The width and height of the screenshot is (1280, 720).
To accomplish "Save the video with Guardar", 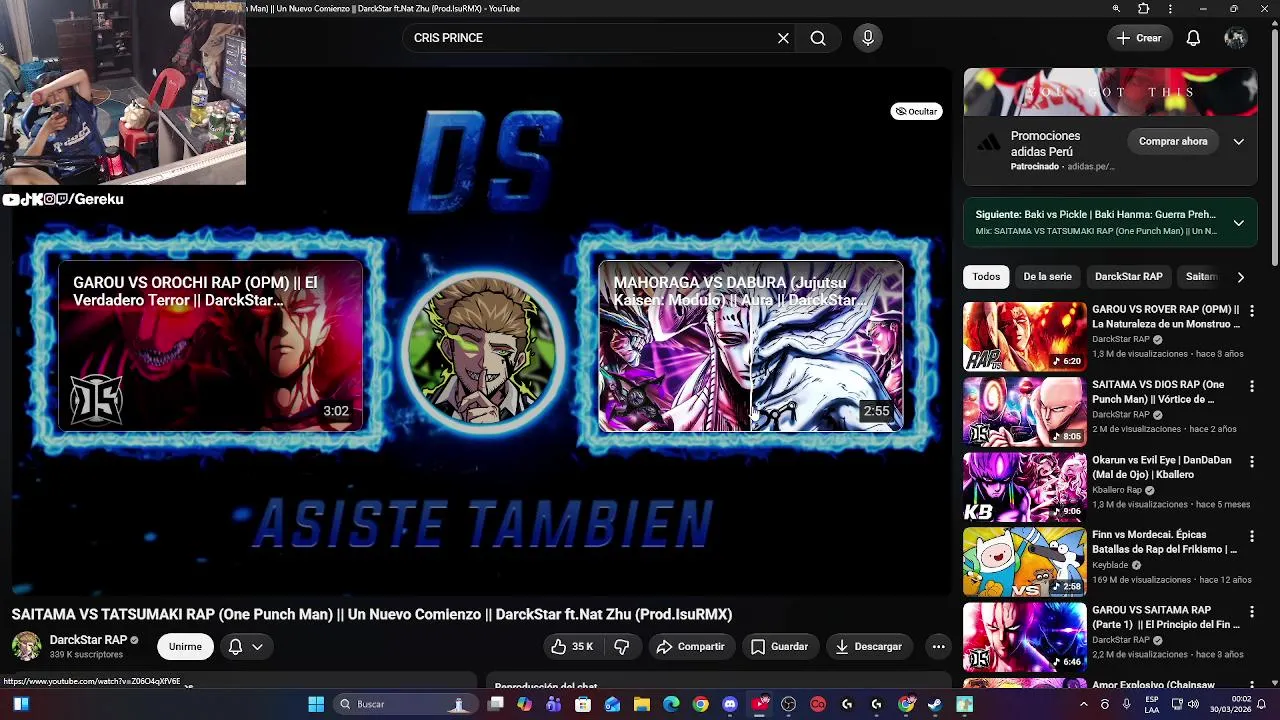I will (779, 647).
